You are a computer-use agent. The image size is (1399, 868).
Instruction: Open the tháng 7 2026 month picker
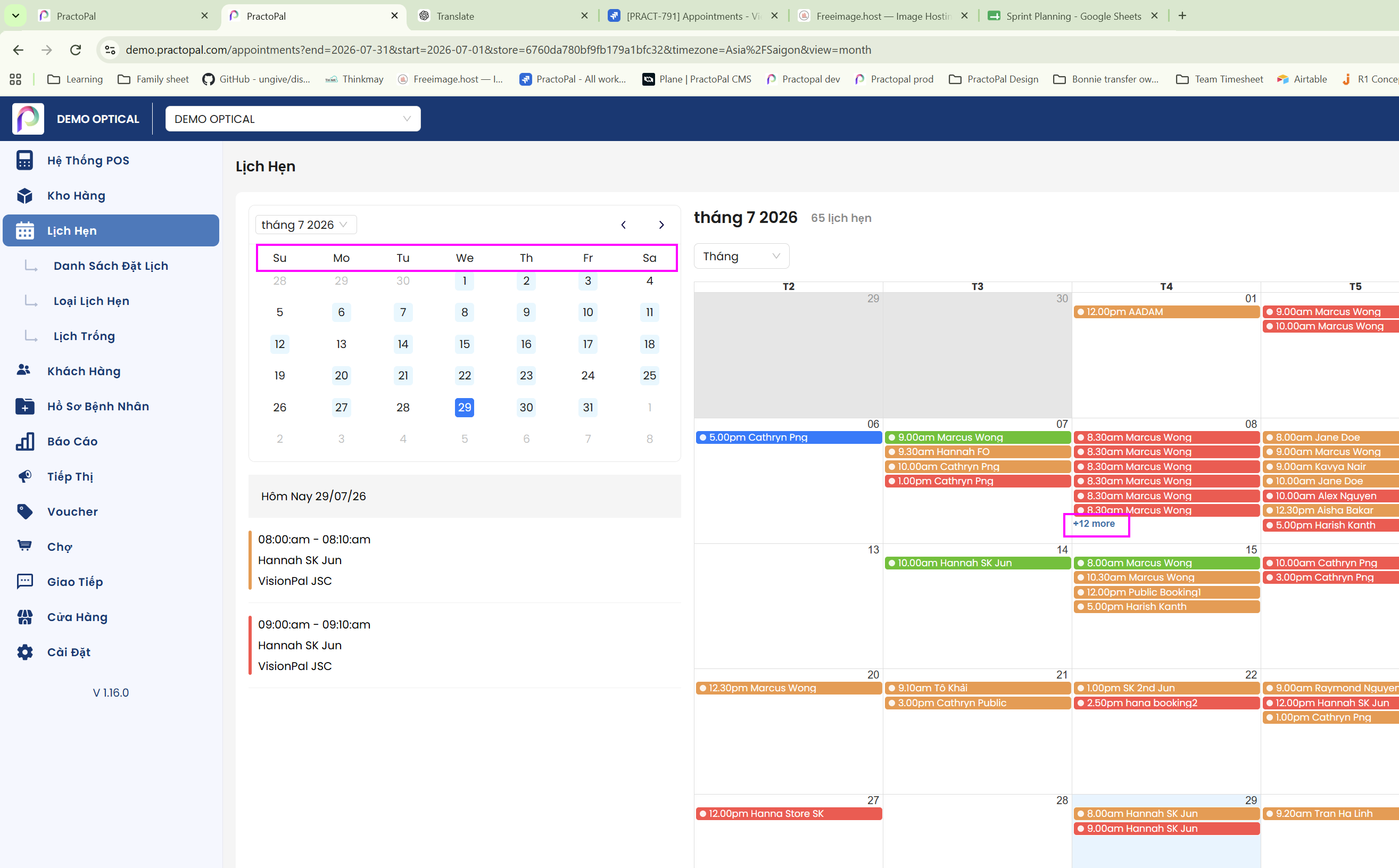305,225
